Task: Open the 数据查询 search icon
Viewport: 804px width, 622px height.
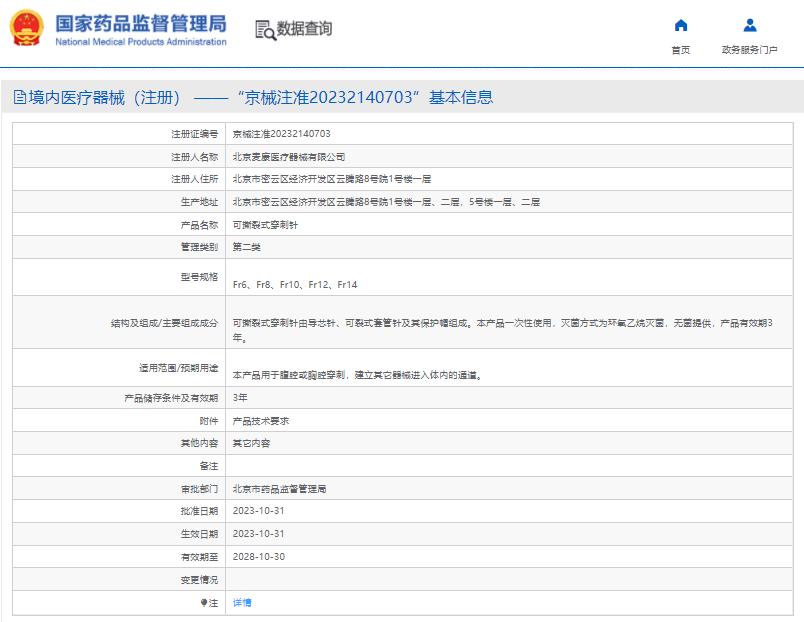Action: (266, 30)
